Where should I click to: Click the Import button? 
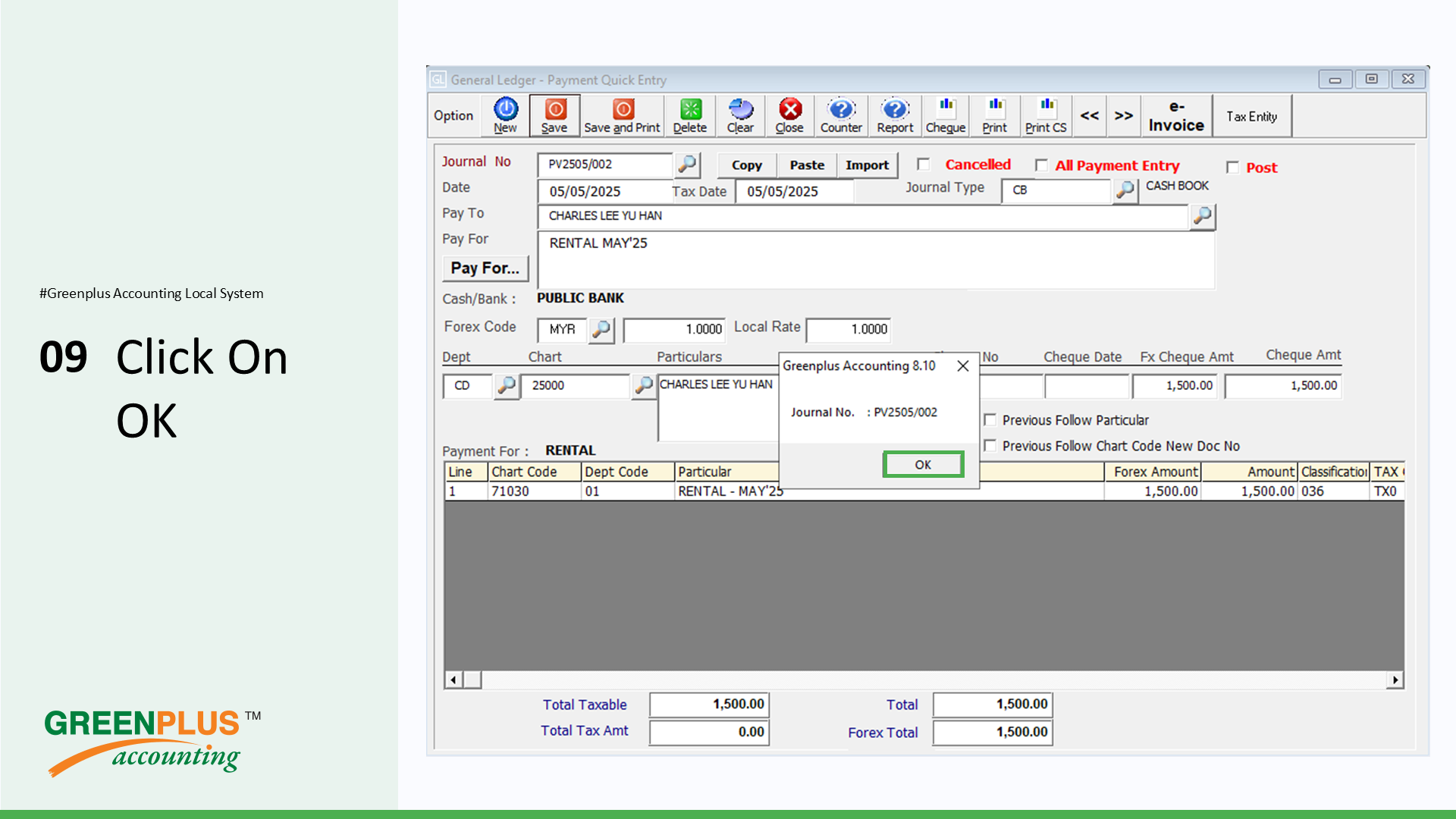(868, 165)
